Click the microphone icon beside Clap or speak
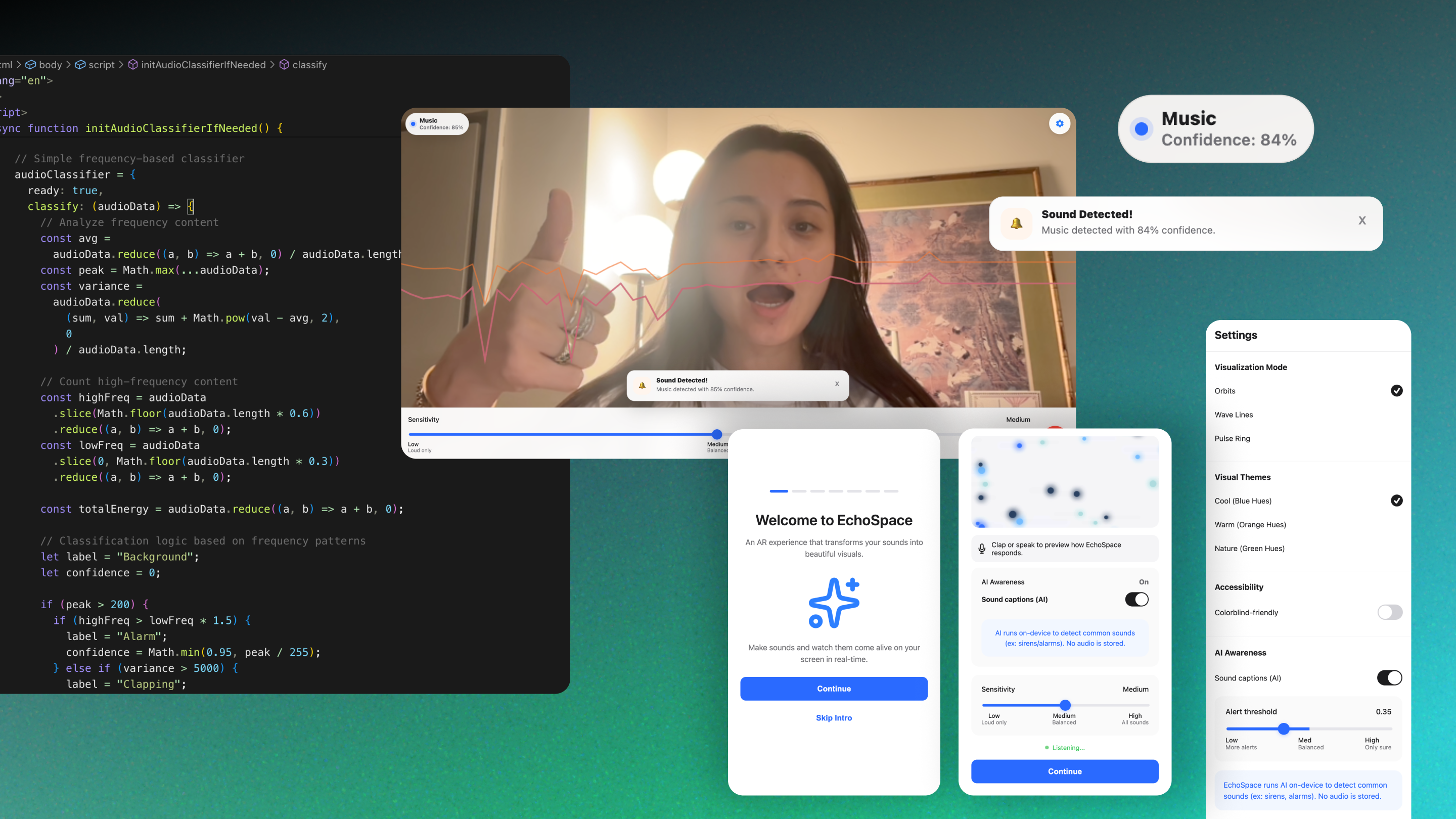The width and height of the screenshot is (1456, 819). tap(982, 548)
